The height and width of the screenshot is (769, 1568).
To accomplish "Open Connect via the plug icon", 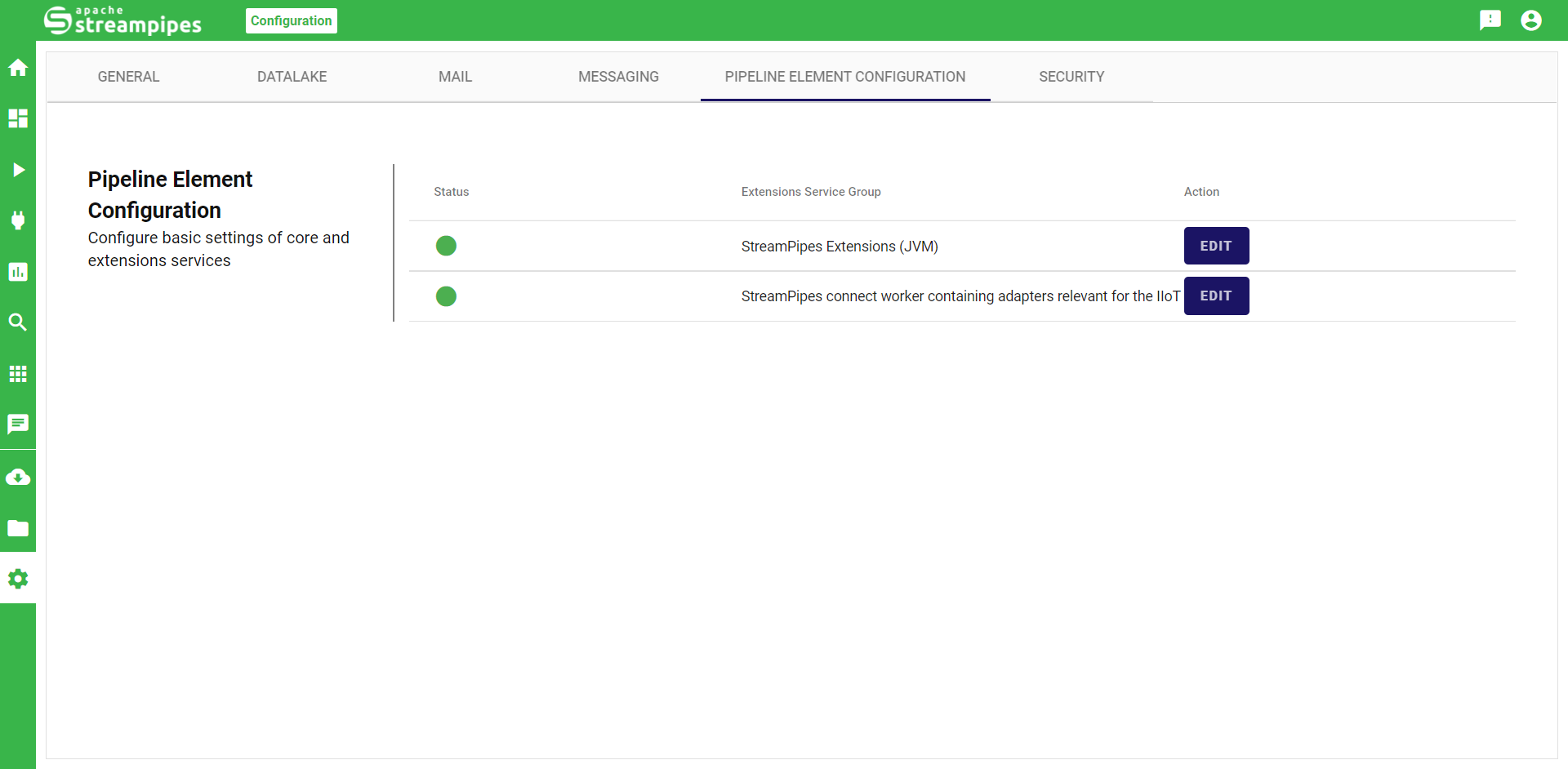I will (18, 220).
